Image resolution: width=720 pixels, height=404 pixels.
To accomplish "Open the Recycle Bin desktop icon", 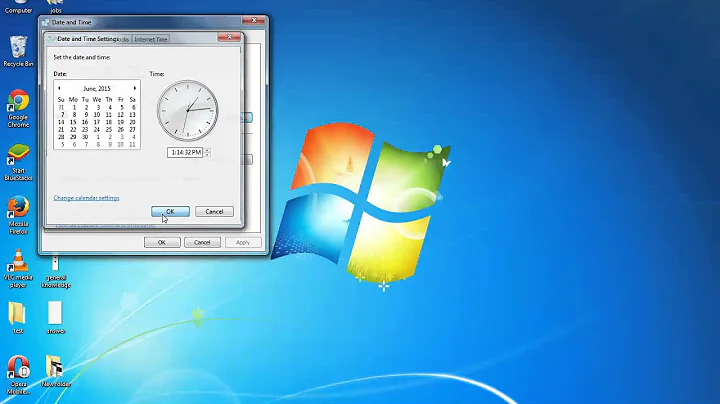I will click(x=18, y=51).
